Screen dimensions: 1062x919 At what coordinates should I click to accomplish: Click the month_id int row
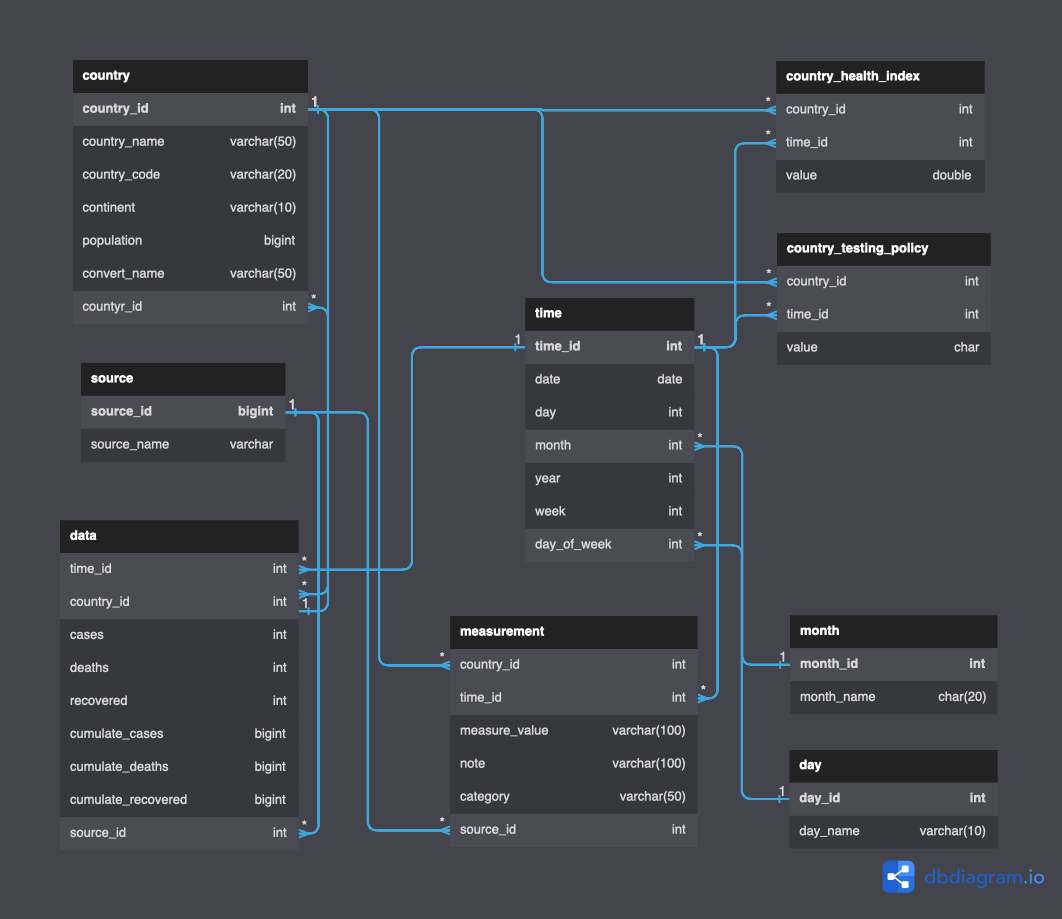[893, 664]
